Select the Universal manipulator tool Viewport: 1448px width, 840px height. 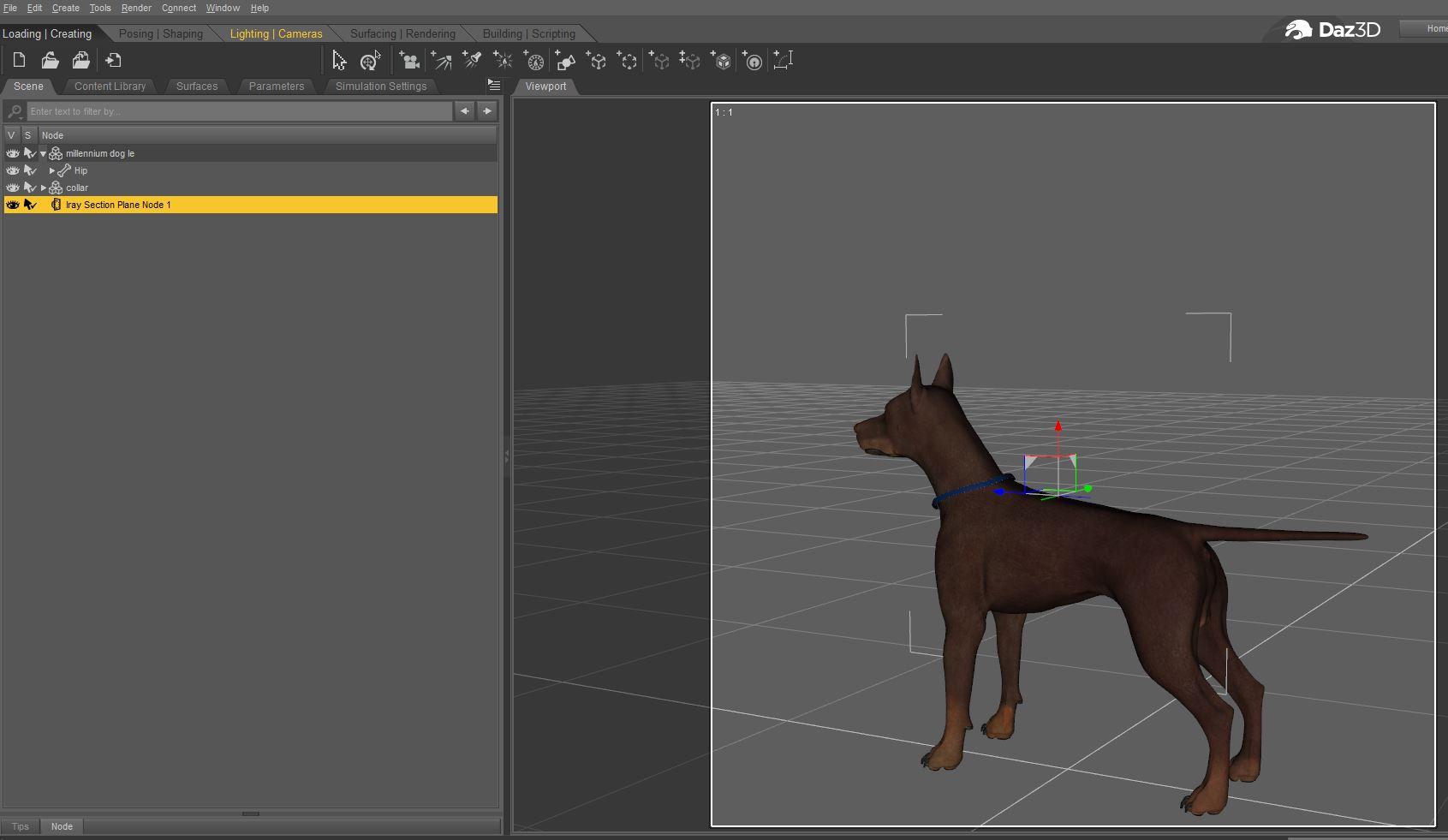coord(370,60)
